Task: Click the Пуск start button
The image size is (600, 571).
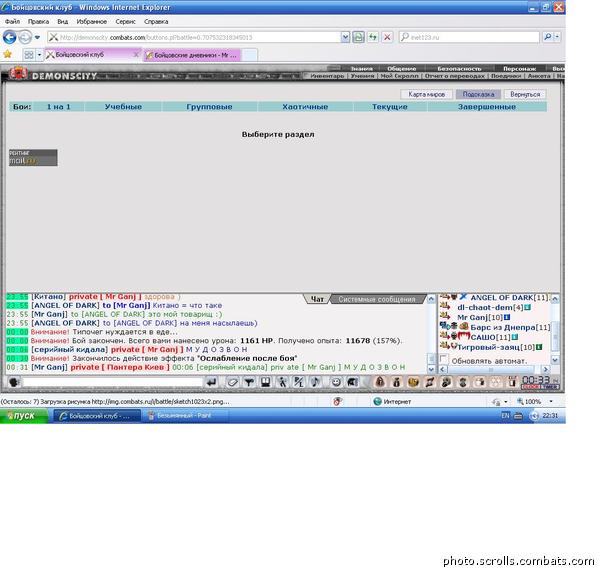Action: pos(24,416)
